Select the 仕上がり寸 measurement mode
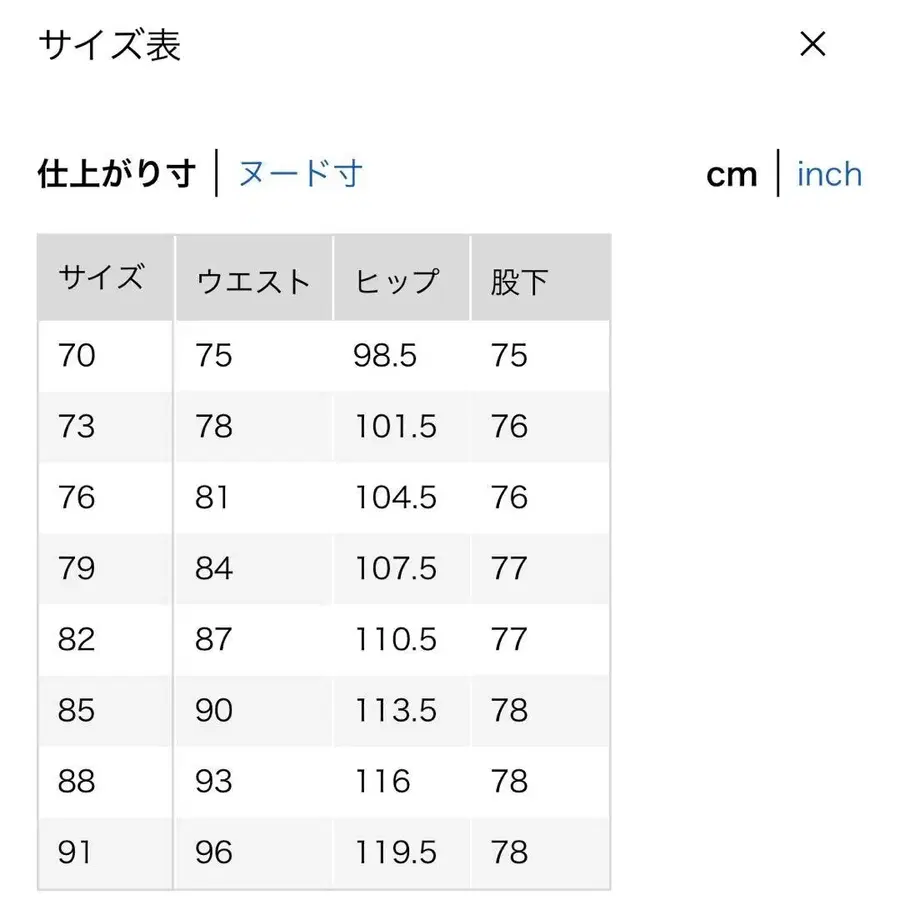Screen dimensions: 900x900 113,172
